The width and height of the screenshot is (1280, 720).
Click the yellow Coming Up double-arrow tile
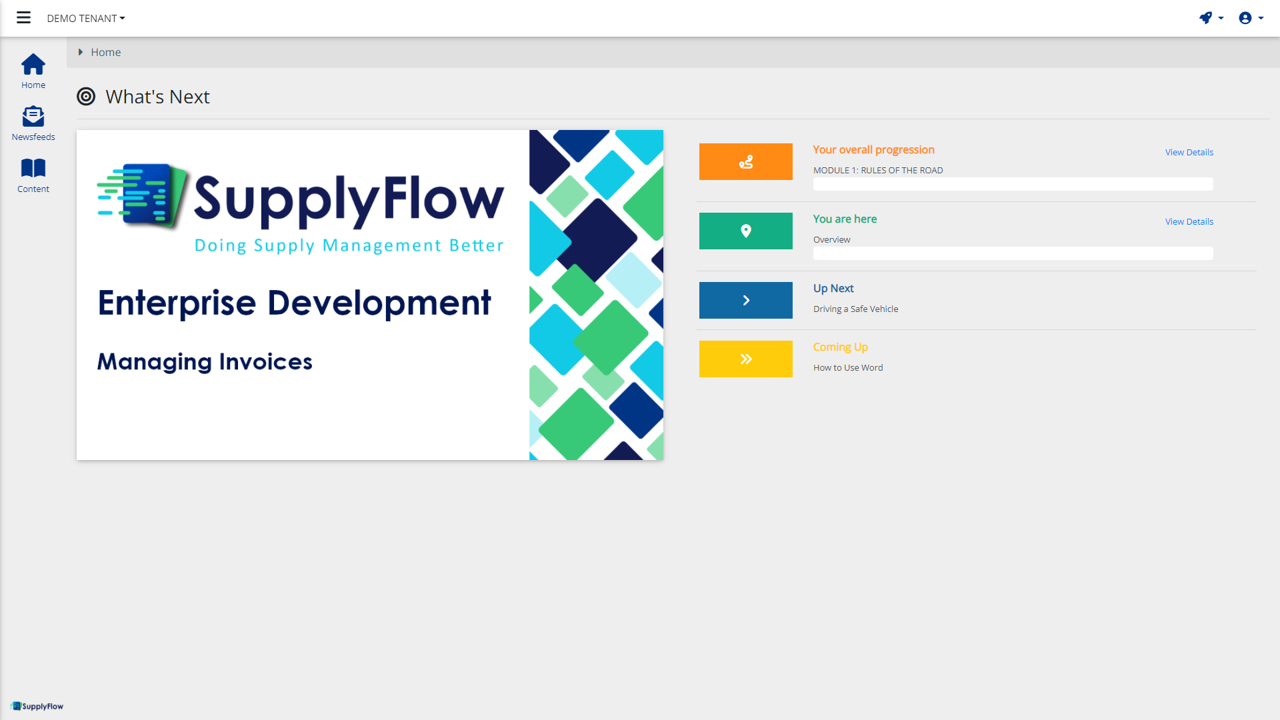click(x=745, y=359)
